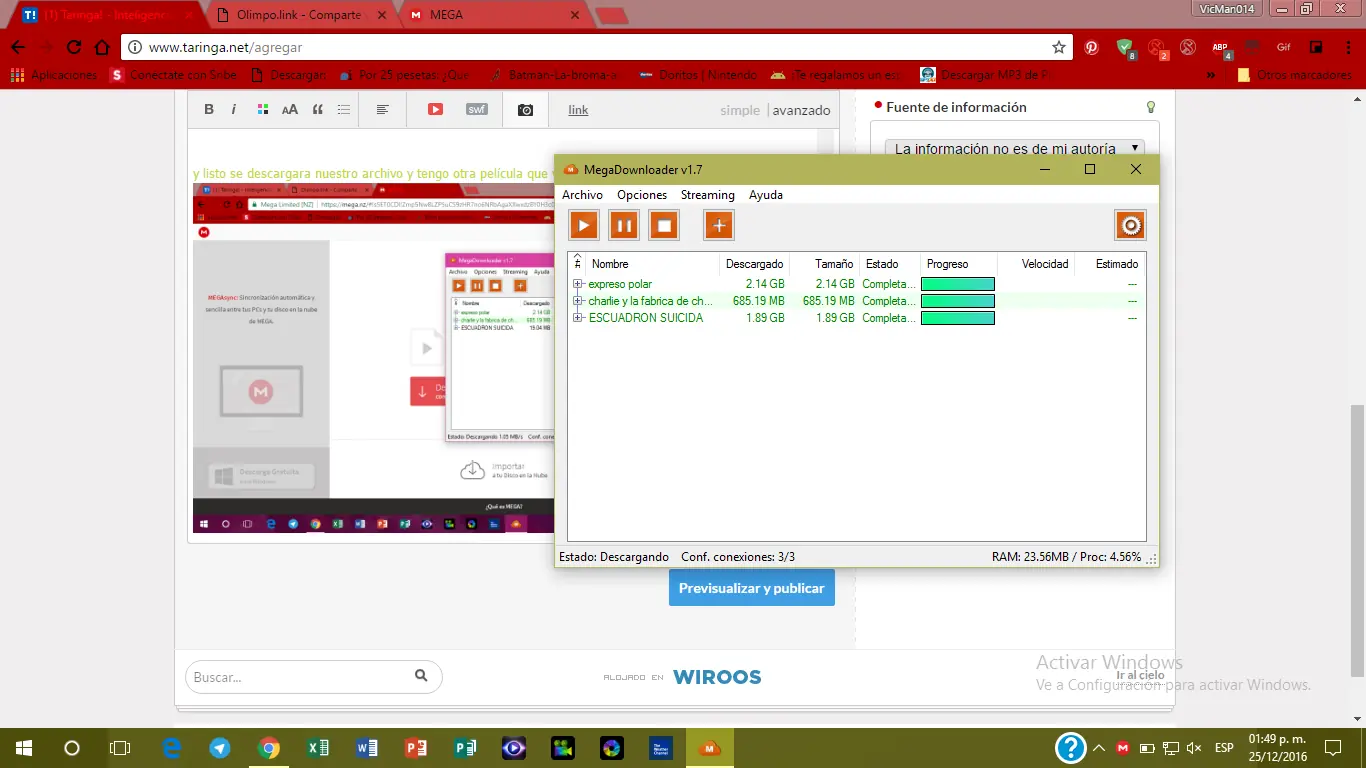Insert a quote block in the editor
1366x768 pixels.
pos(318,110)
